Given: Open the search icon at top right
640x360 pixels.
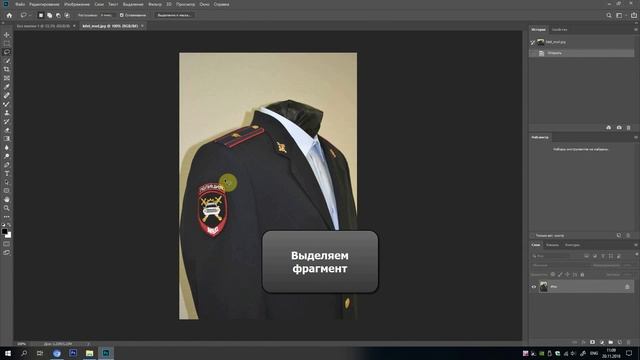Looking at the screenshot, I should (609, 16).
